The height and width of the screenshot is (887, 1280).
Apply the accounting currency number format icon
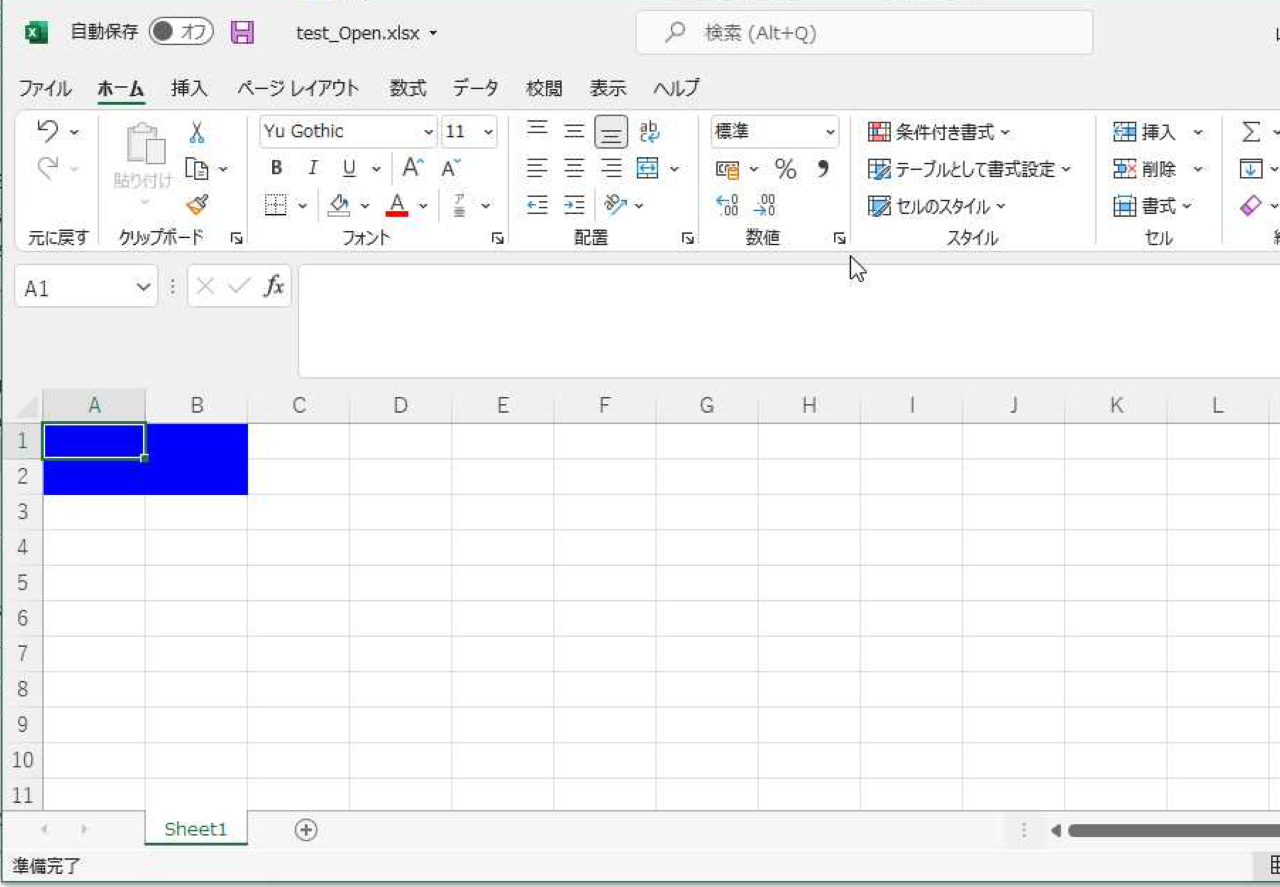coord(728,169)
